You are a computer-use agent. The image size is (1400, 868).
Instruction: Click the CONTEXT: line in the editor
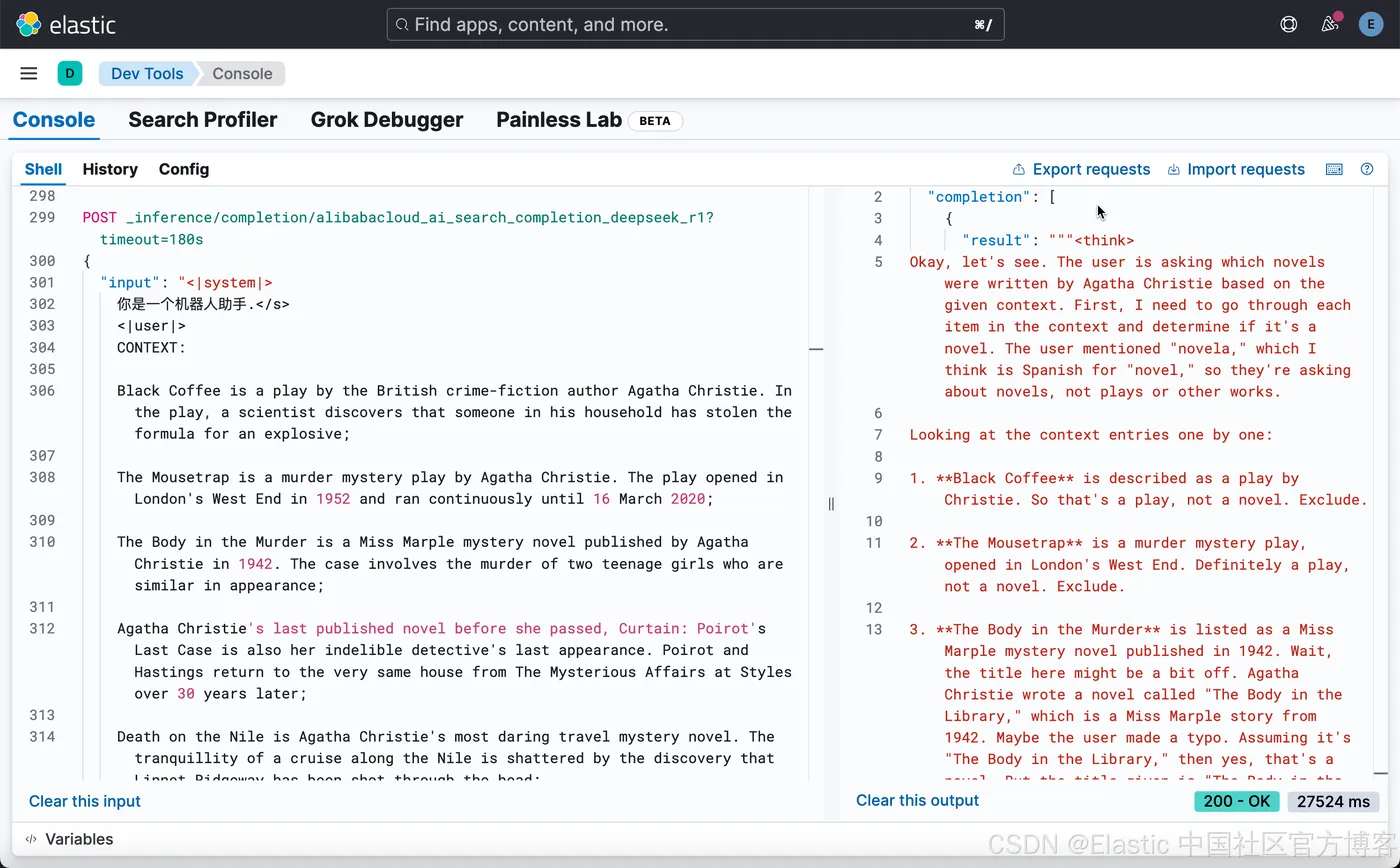click(151, 347)
